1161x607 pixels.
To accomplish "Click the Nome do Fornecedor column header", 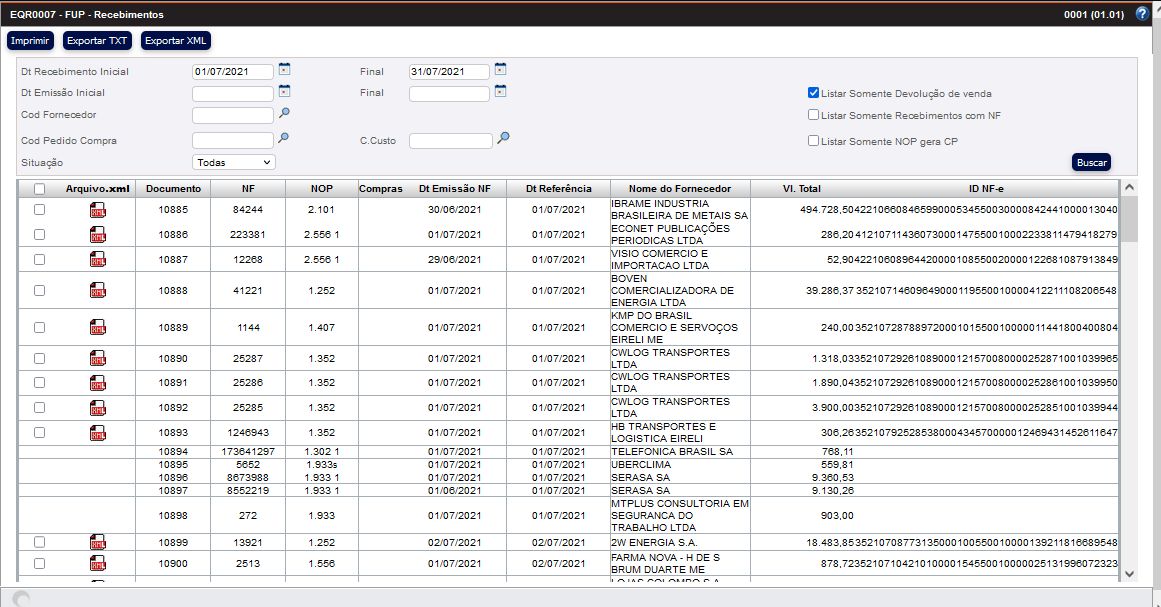I will (680, 189).
